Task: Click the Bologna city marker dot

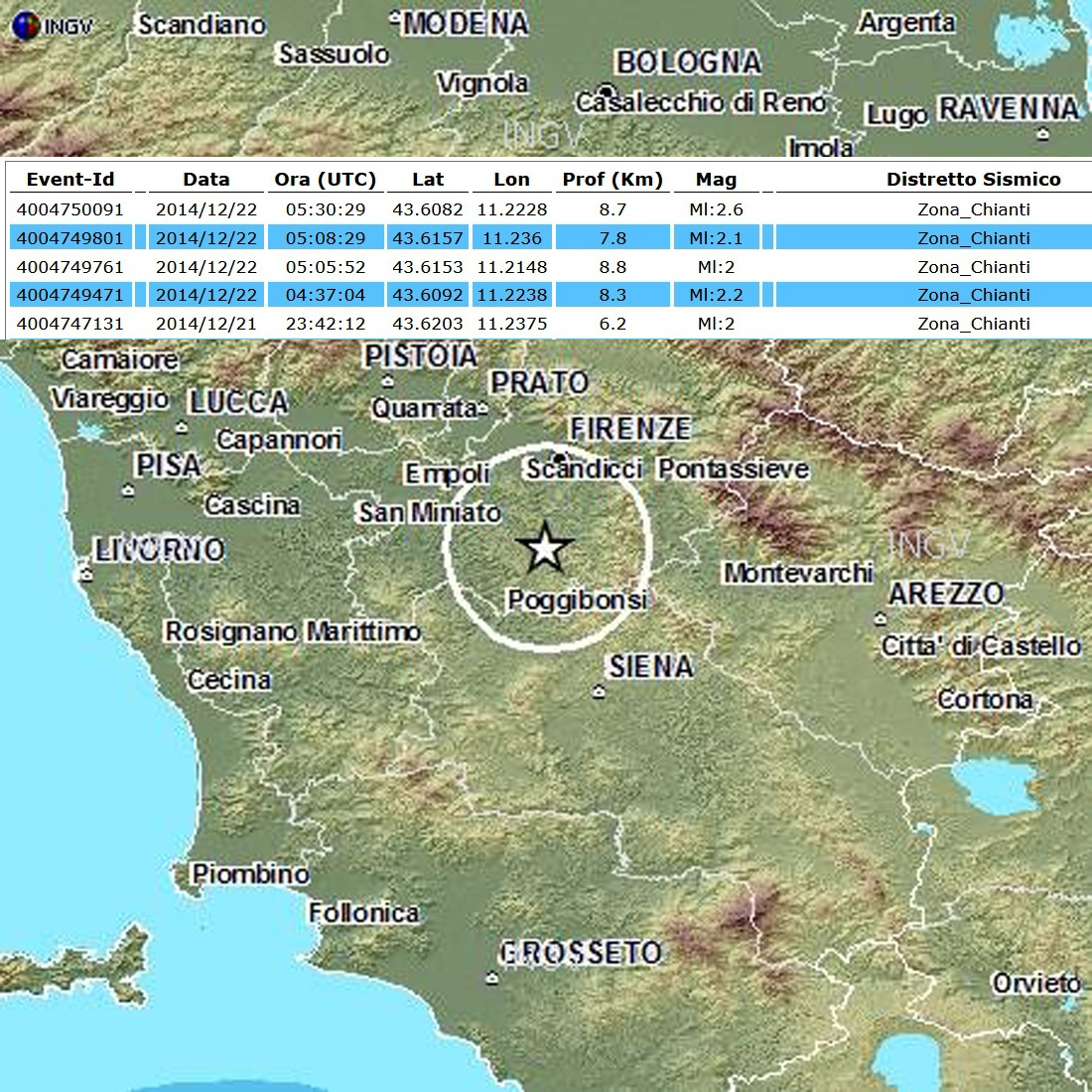Action: [x=608, y=88]
